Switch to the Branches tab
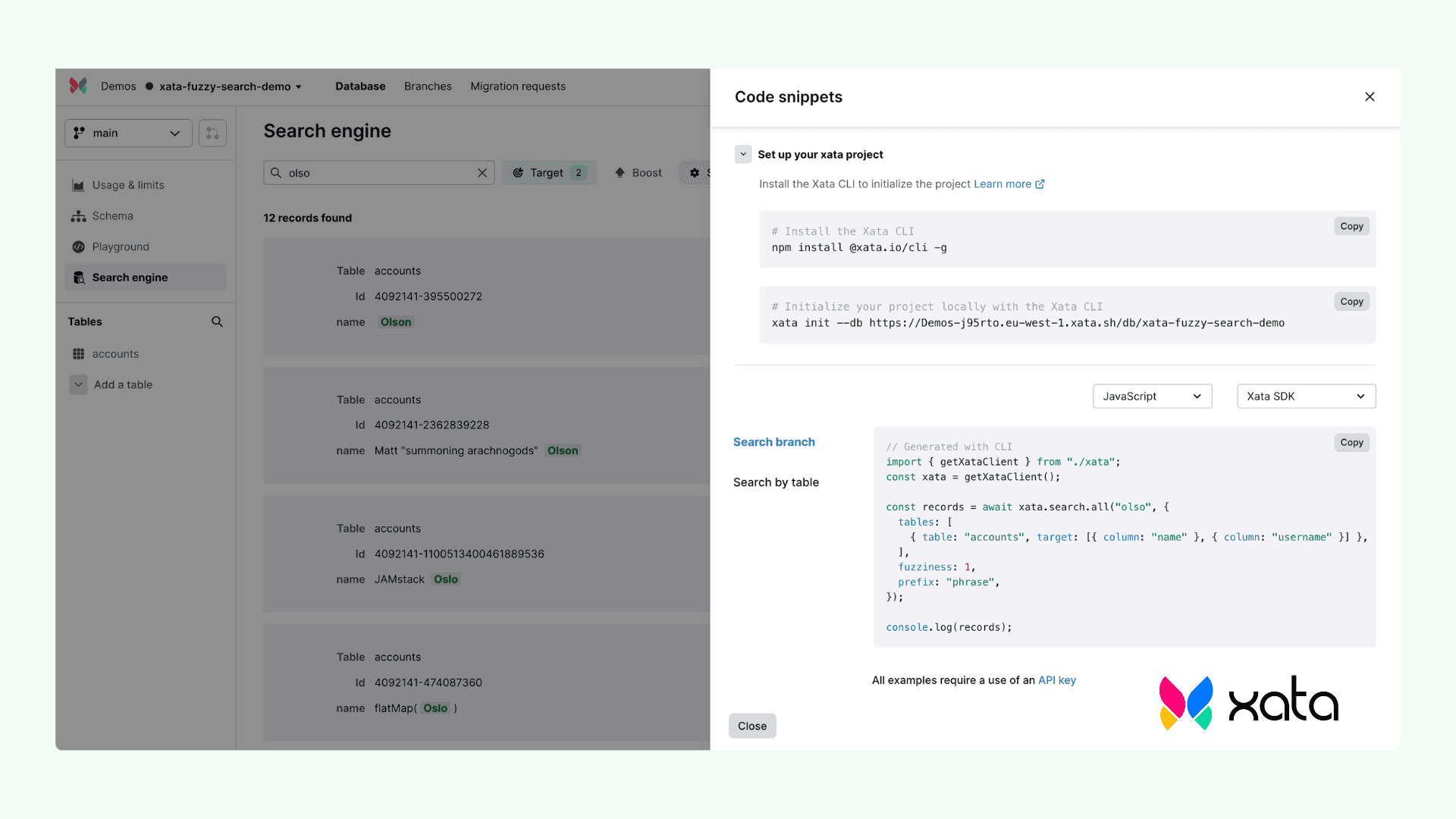 pyautogui.click(x=428, y=86)
